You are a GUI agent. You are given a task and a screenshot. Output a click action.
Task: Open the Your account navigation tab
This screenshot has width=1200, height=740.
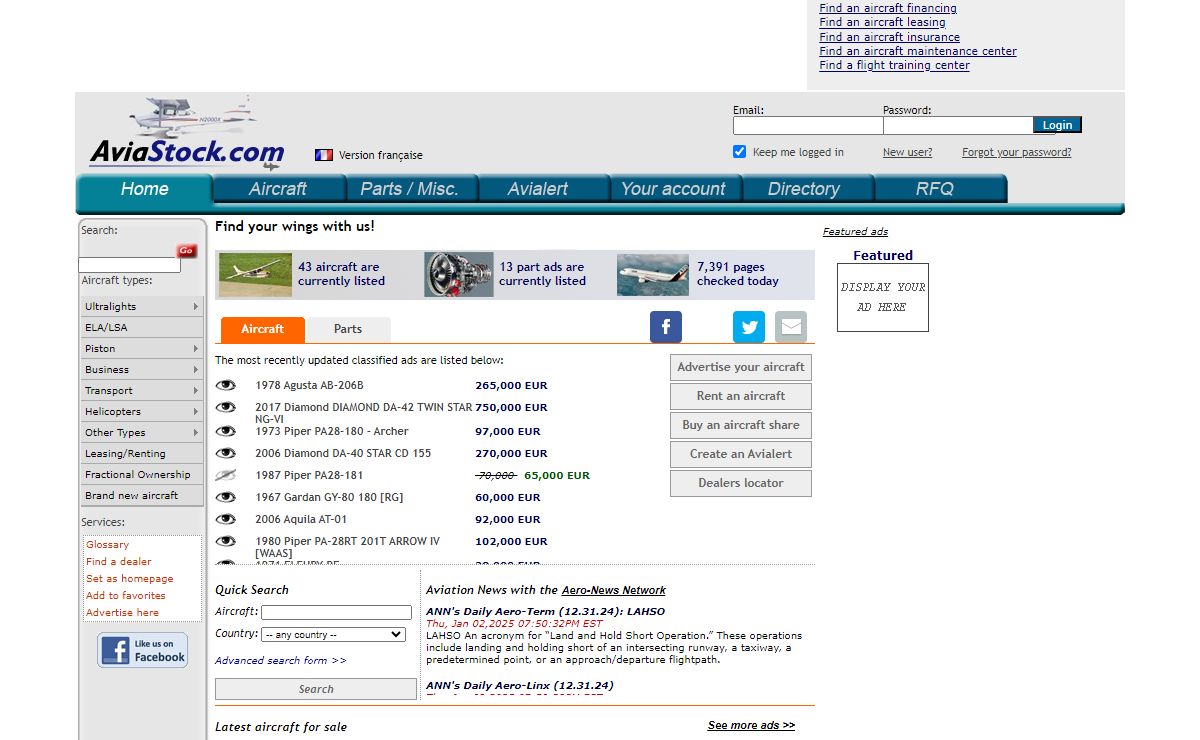675,189
